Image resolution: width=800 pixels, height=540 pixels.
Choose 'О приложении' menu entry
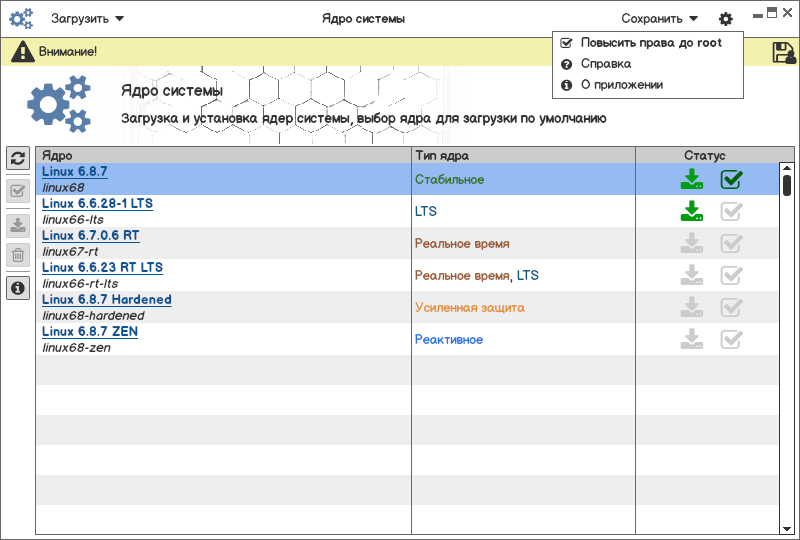(621, 85)
